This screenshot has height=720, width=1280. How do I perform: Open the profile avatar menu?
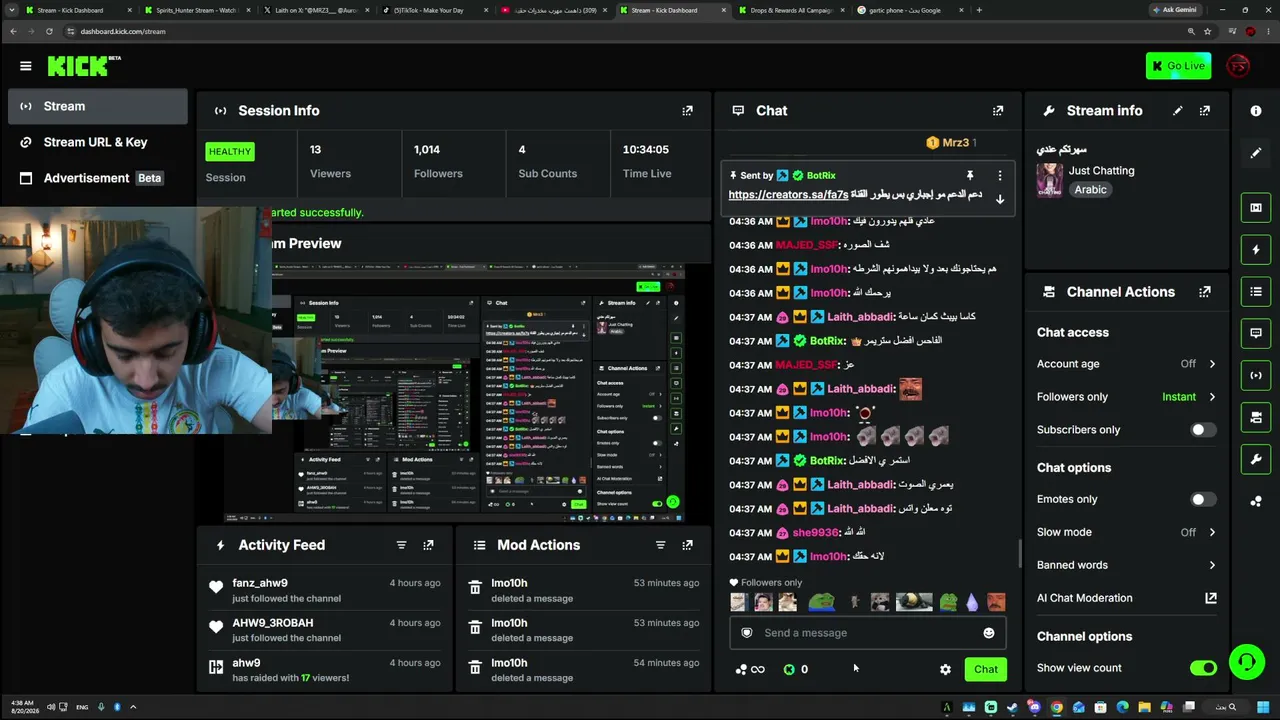pos(1238,66)
